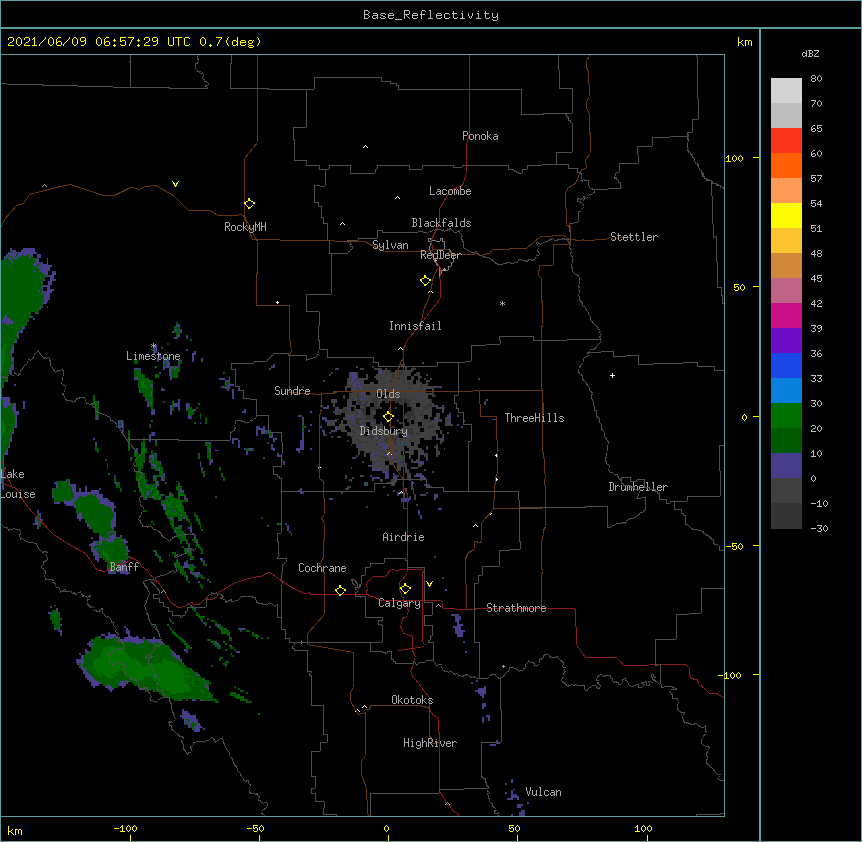The image size is (862, 842).
Task: Click the asterisk marker above Limestone label
Action: (x=154, y=346)
